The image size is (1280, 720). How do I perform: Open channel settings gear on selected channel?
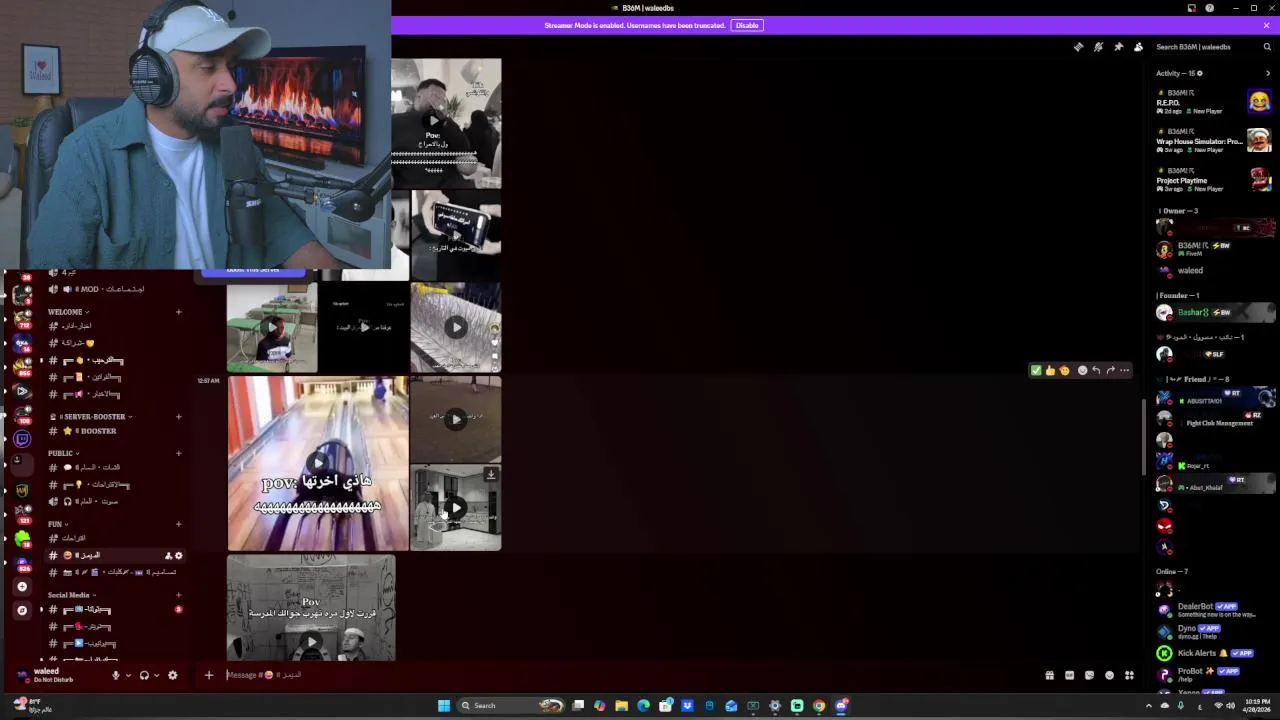[x=179, y=555]
